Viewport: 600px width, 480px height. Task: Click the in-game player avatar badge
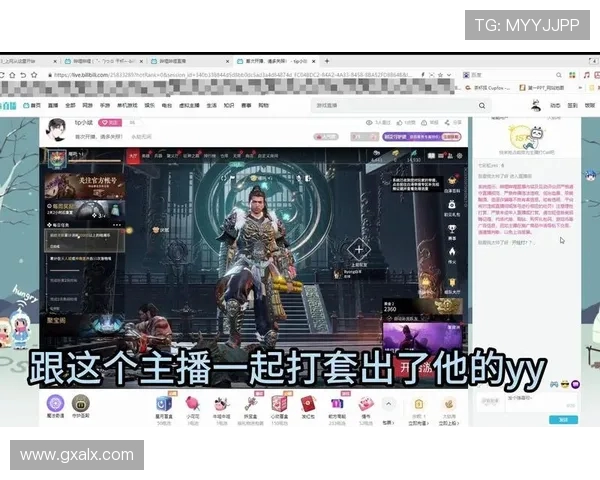point(57,158)
